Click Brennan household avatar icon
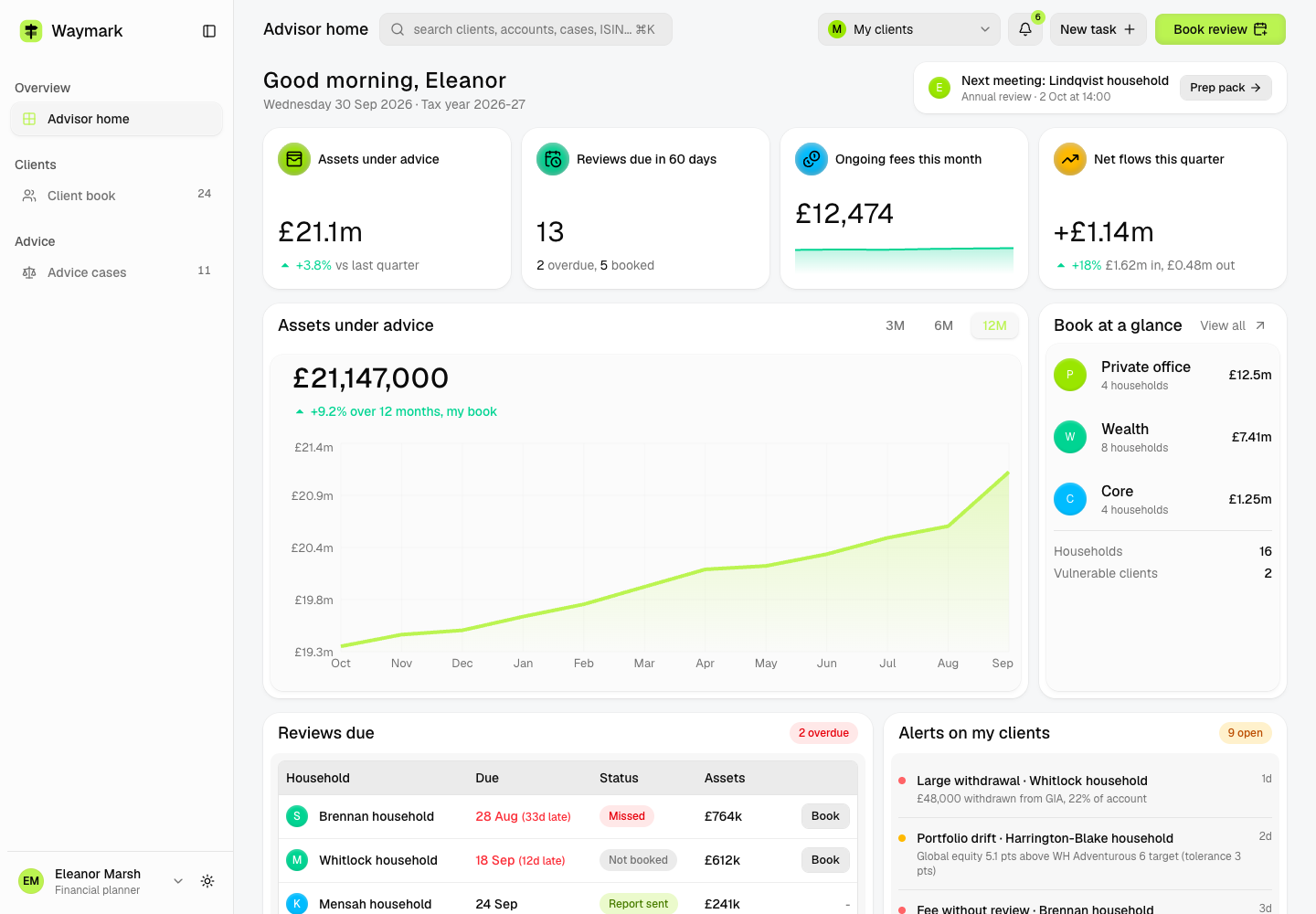This screenshot has width=1316, height=914. pyautogui.click(x=297, y=816)
